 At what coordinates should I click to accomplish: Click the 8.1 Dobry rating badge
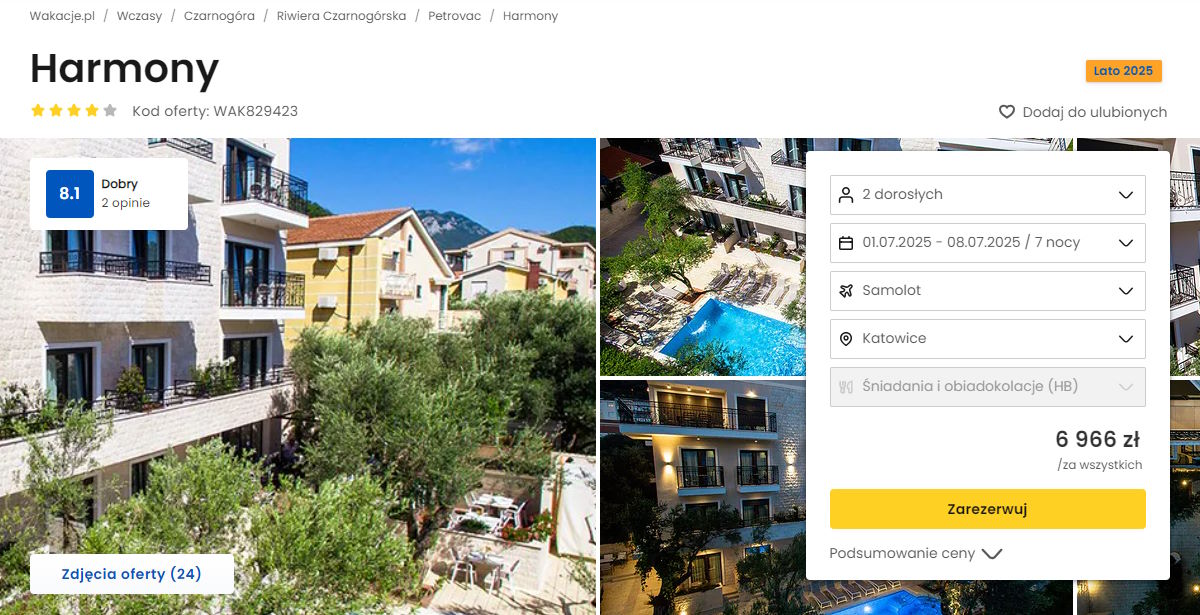[x=109, y=194]
